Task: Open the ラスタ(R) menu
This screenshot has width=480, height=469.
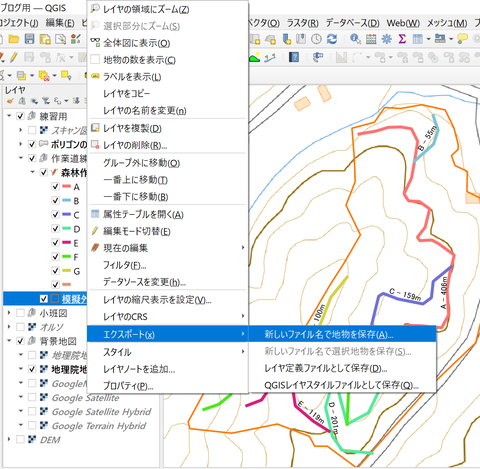Action: pos(303,23)
